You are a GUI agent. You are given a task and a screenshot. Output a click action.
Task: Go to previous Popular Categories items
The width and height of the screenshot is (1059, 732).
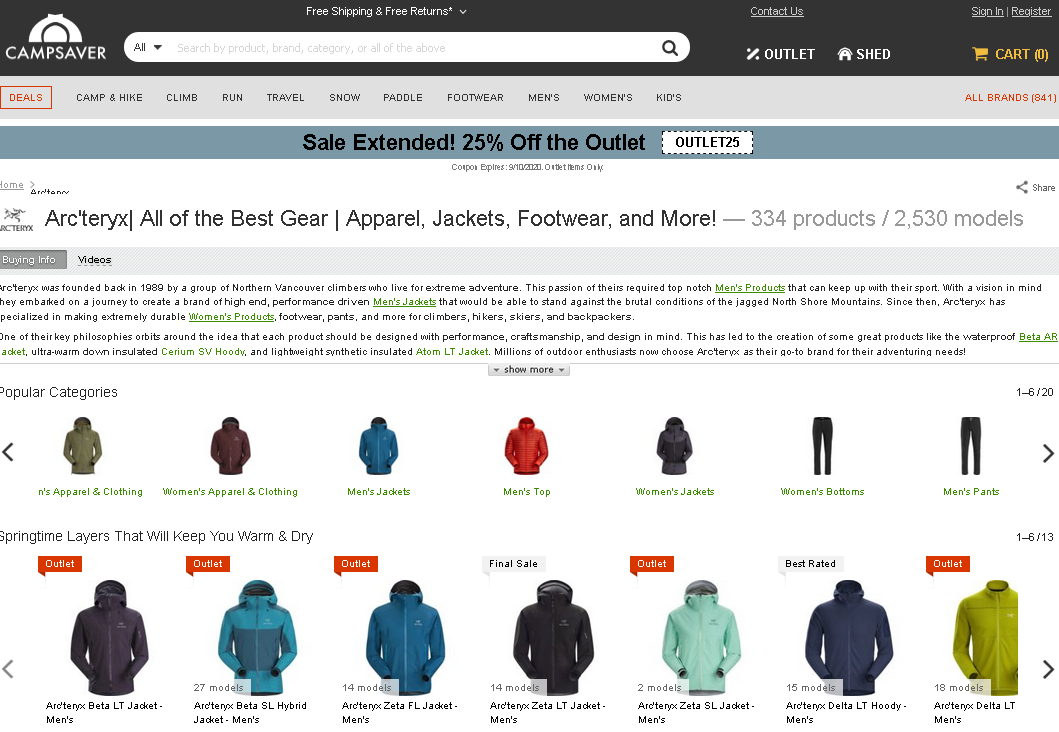[x=8, y=452]
